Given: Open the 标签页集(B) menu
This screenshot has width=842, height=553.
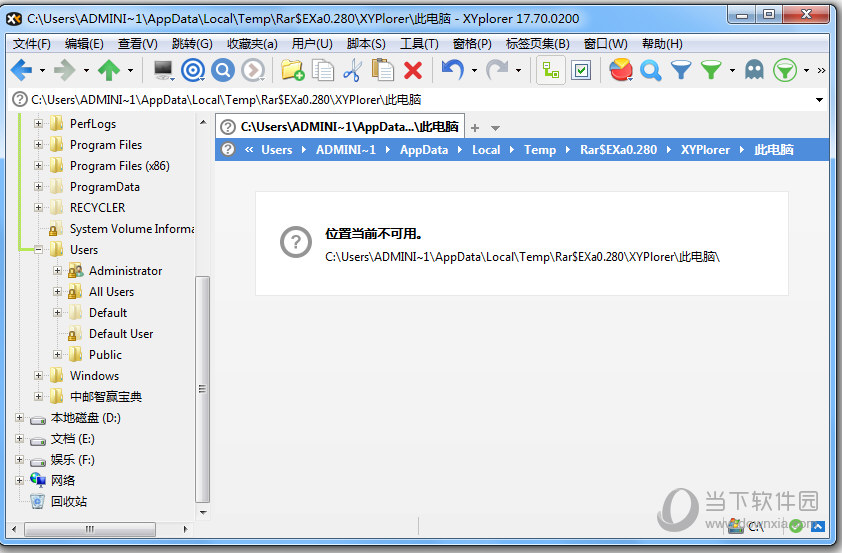Looking at the screenshot, I should [x=538, y=43].
